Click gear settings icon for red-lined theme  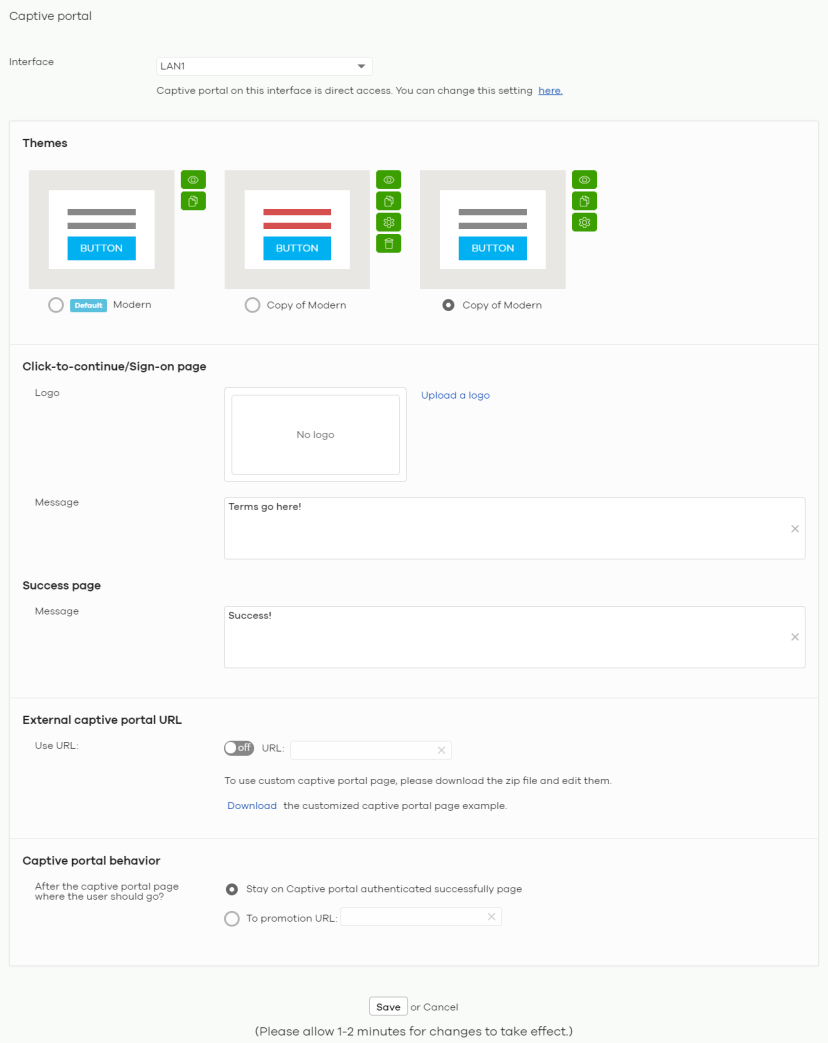tap(389, 222)
